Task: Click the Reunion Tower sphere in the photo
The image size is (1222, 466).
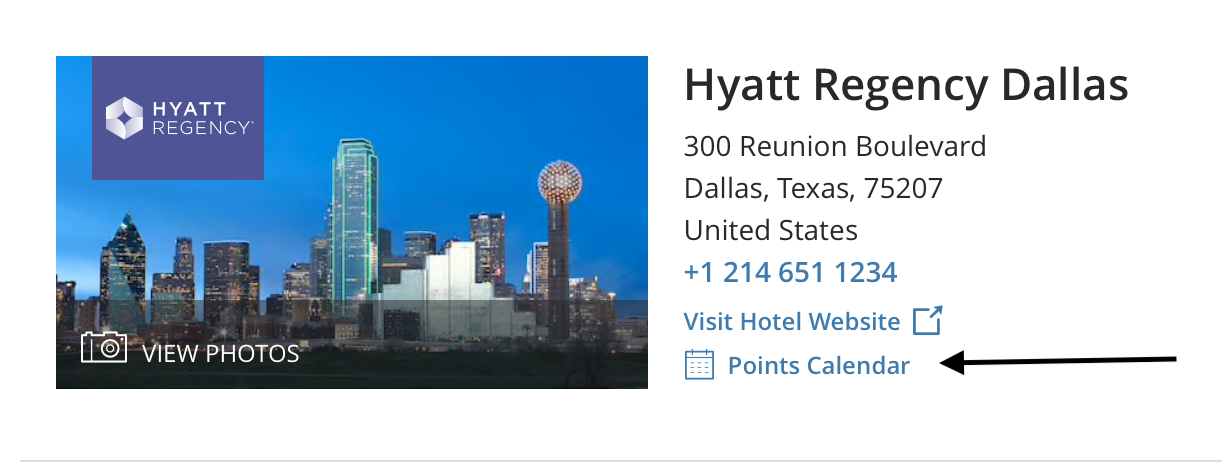Action: coord(560,183)
